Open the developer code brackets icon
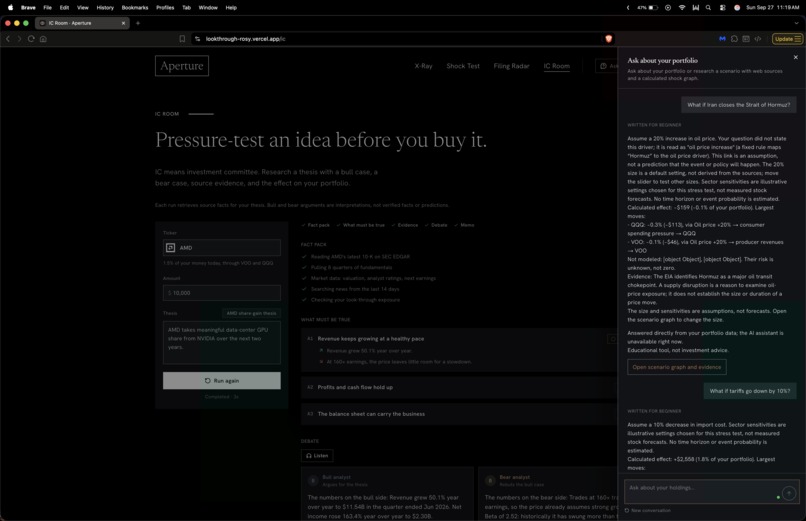The height and width of the screenshot is (521, 806). point(758,39)
